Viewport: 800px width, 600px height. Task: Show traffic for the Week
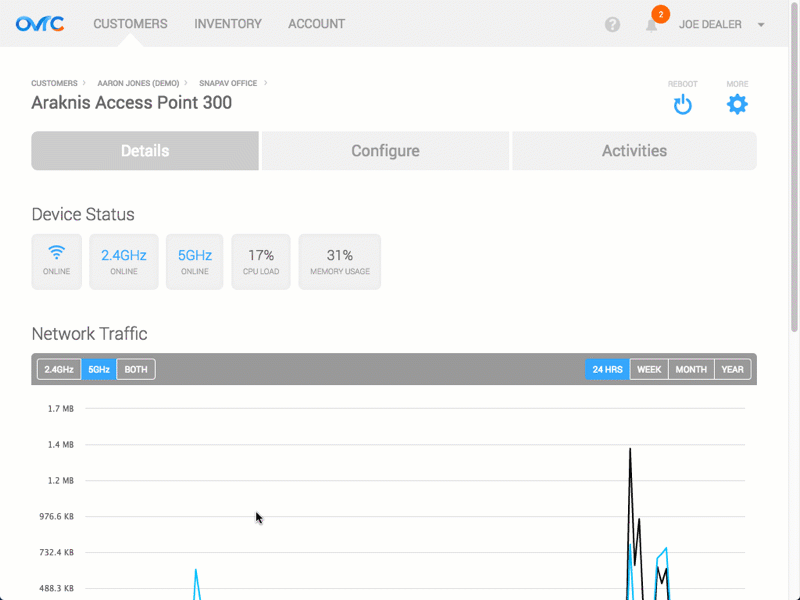click(x=649, y=369)
